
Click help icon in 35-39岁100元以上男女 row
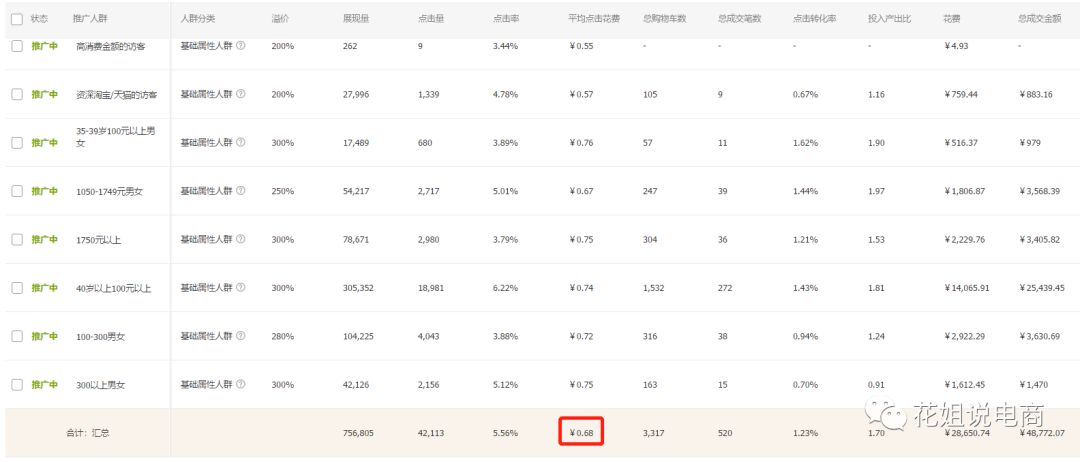240,143
